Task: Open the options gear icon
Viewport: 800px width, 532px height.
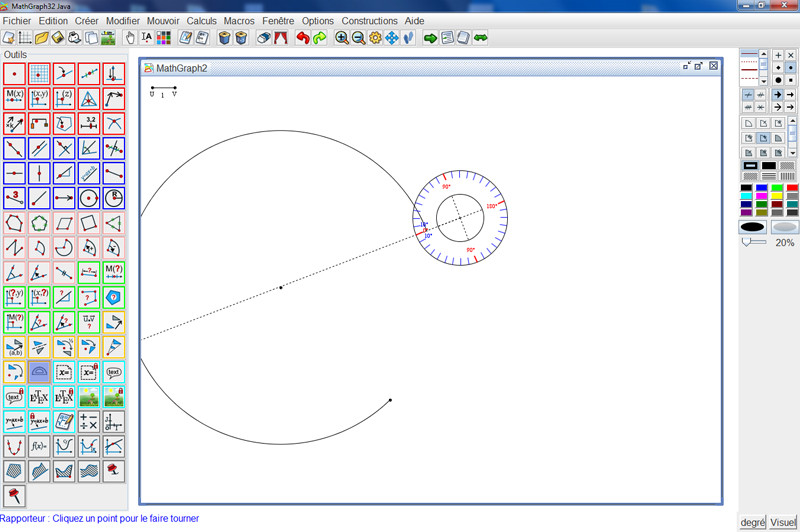Action: 375,38
